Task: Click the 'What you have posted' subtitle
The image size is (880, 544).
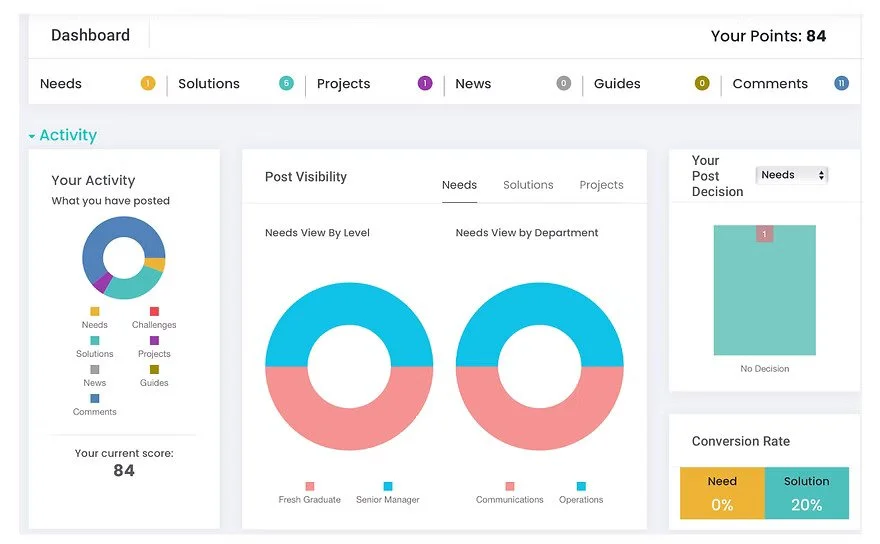Action: point(111,201)
